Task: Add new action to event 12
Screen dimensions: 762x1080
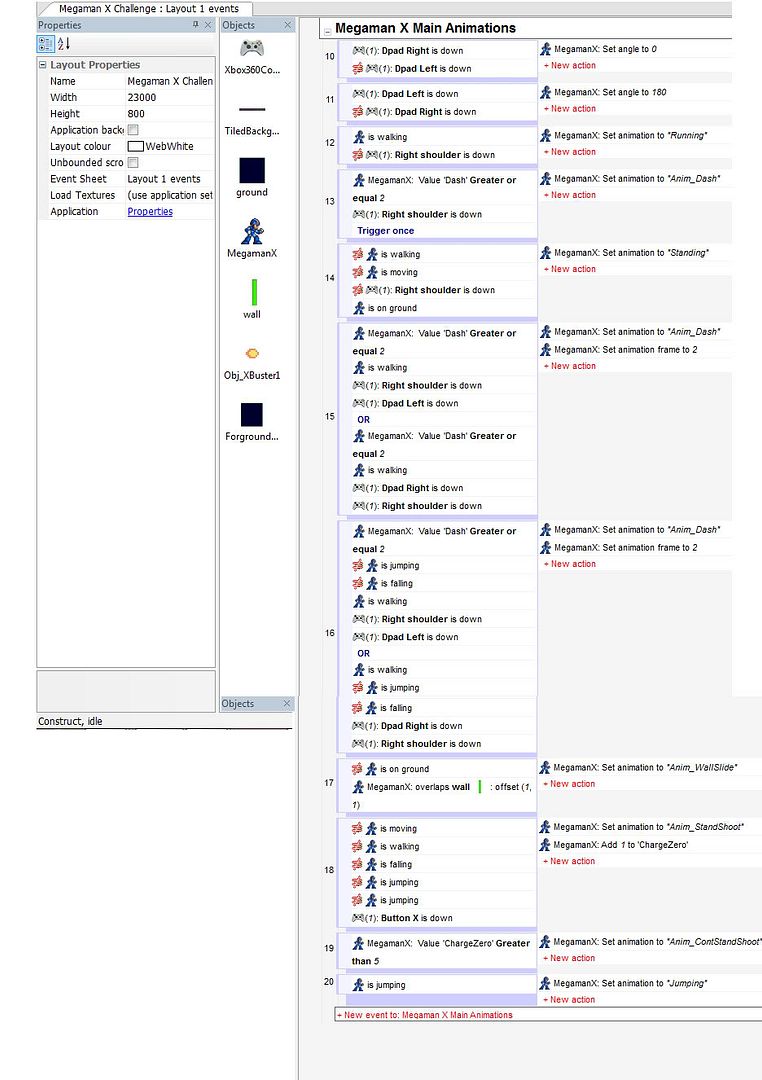Action: tap(570, 152)
